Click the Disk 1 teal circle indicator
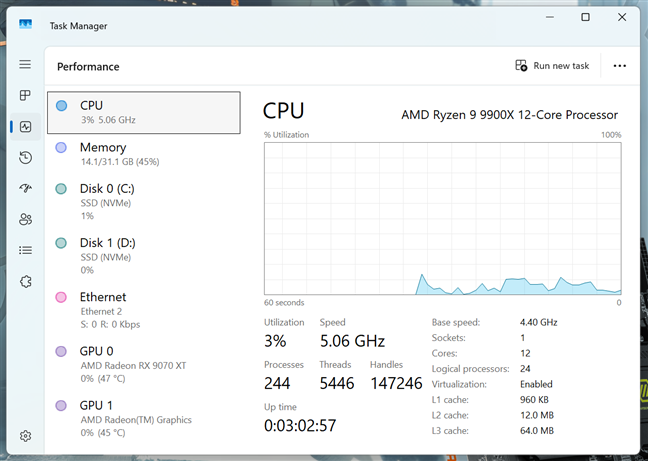This screenshot has width=648, height=461. pos(61,243)
